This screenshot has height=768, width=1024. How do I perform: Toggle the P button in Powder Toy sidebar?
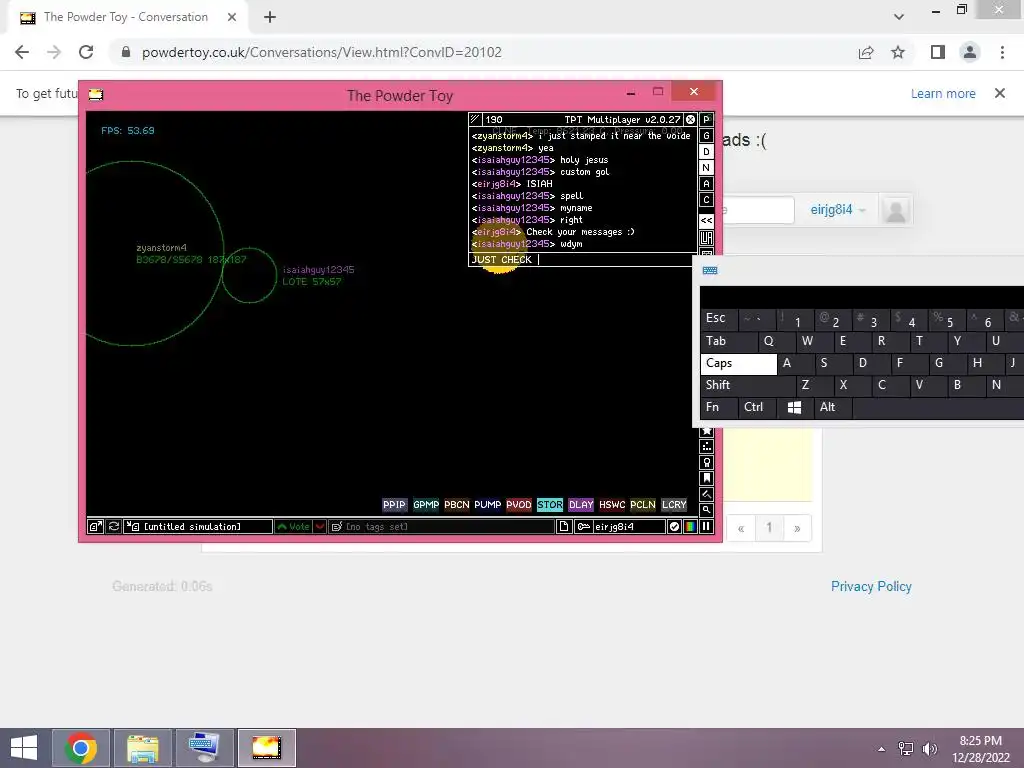click(706, 120)
